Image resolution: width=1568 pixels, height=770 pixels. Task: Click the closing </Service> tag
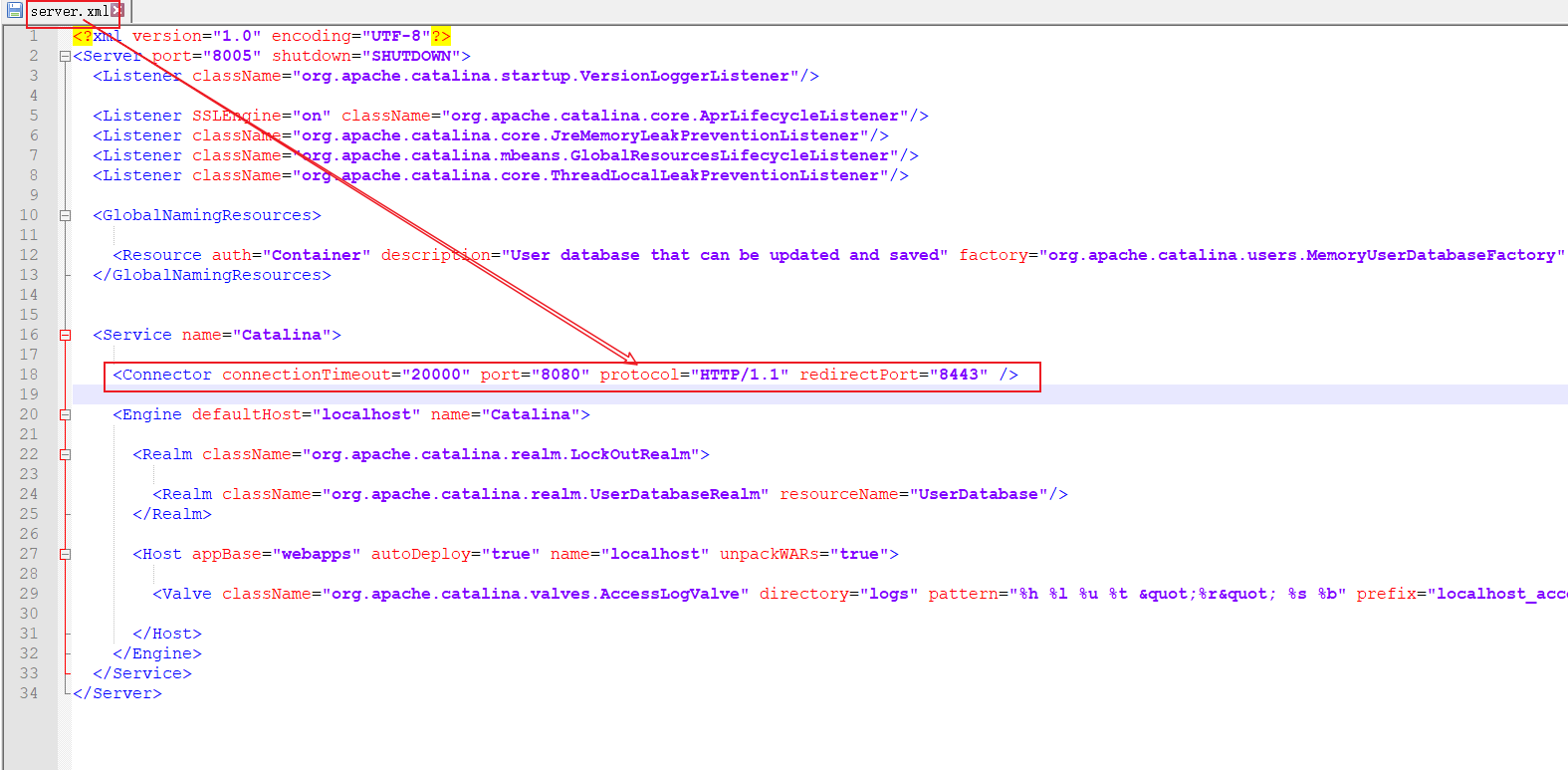[142, 673]
